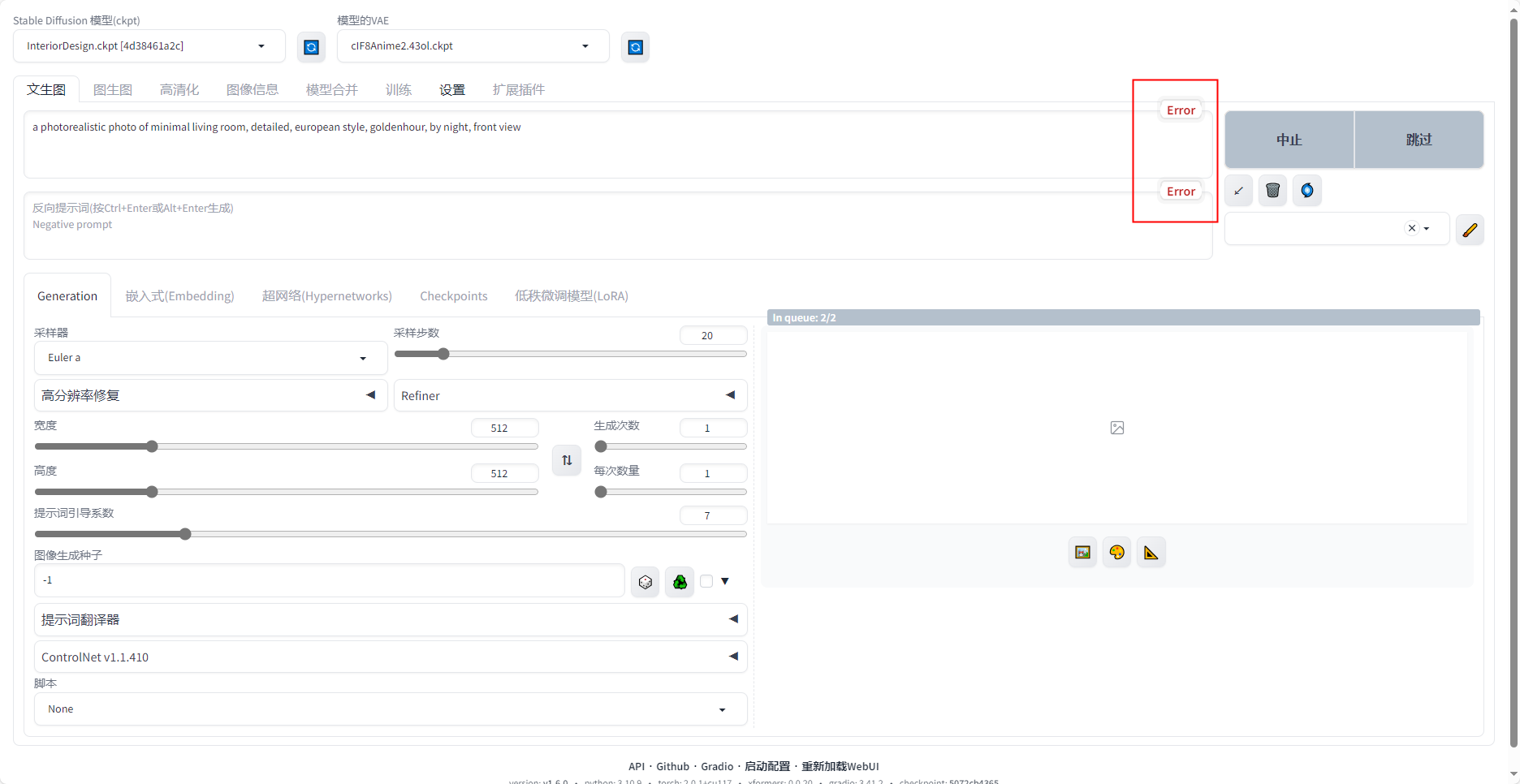The image size is (1520, 784).
Task: Click the 启动配置 footer link
Action: click(767, 766)
